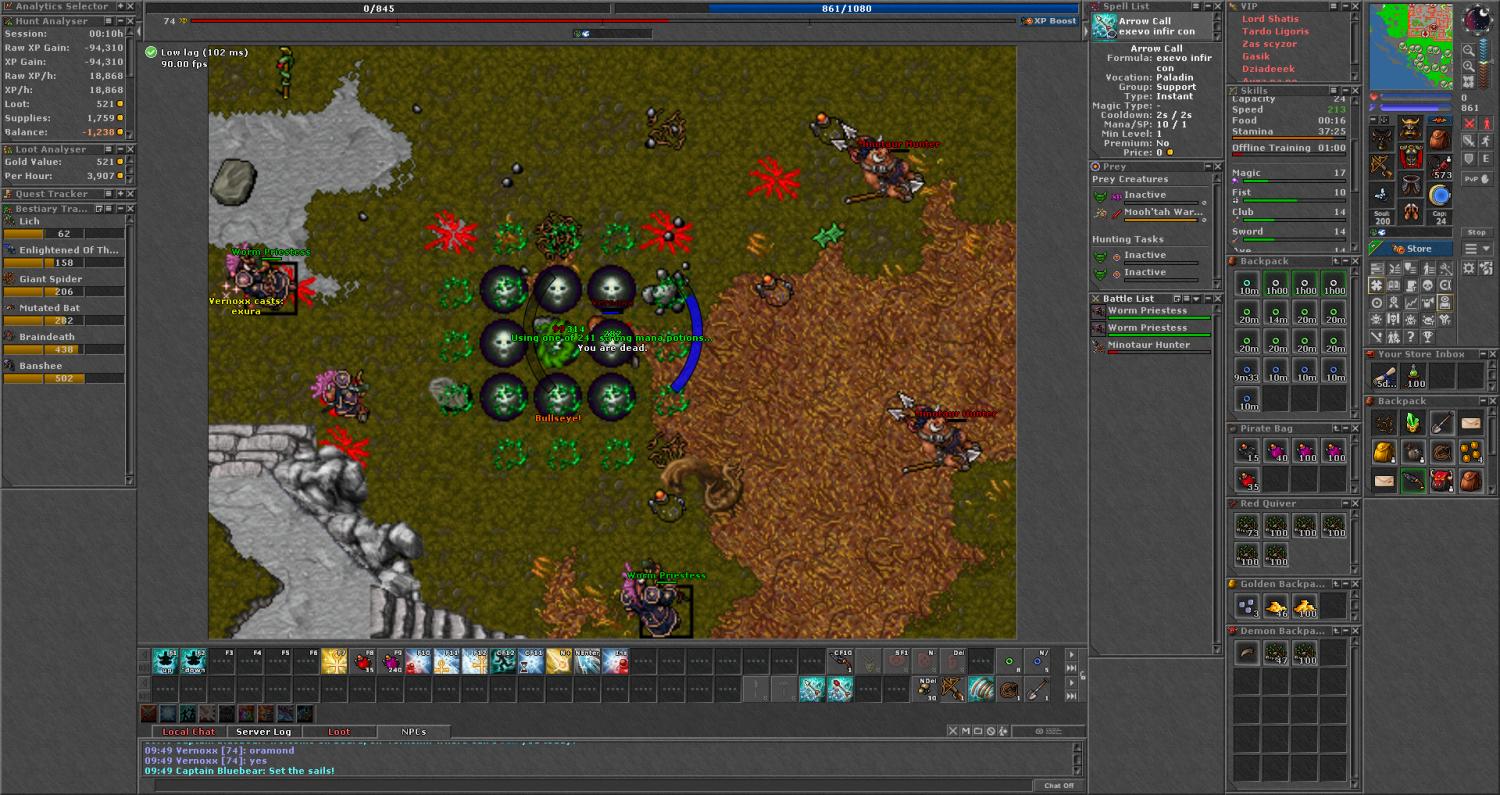
Task: Click the XP Boost icon
Action: click(x=1049, y=21)
